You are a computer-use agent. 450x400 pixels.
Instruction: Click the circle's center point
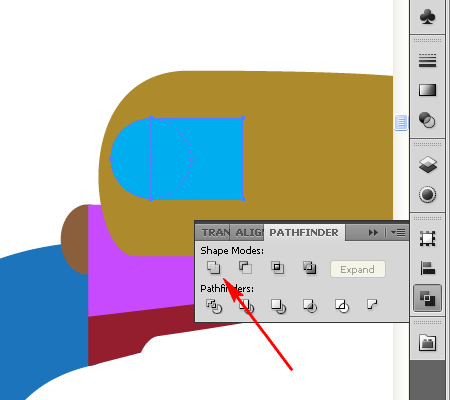pos(151,159)
